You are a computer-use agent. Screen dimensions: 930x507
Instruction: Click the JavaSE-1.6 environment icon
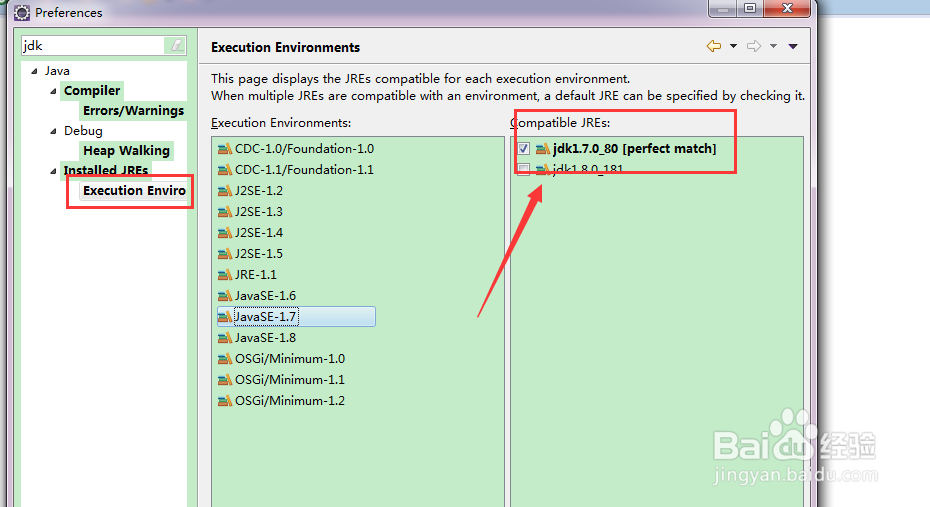click(225, 296)
